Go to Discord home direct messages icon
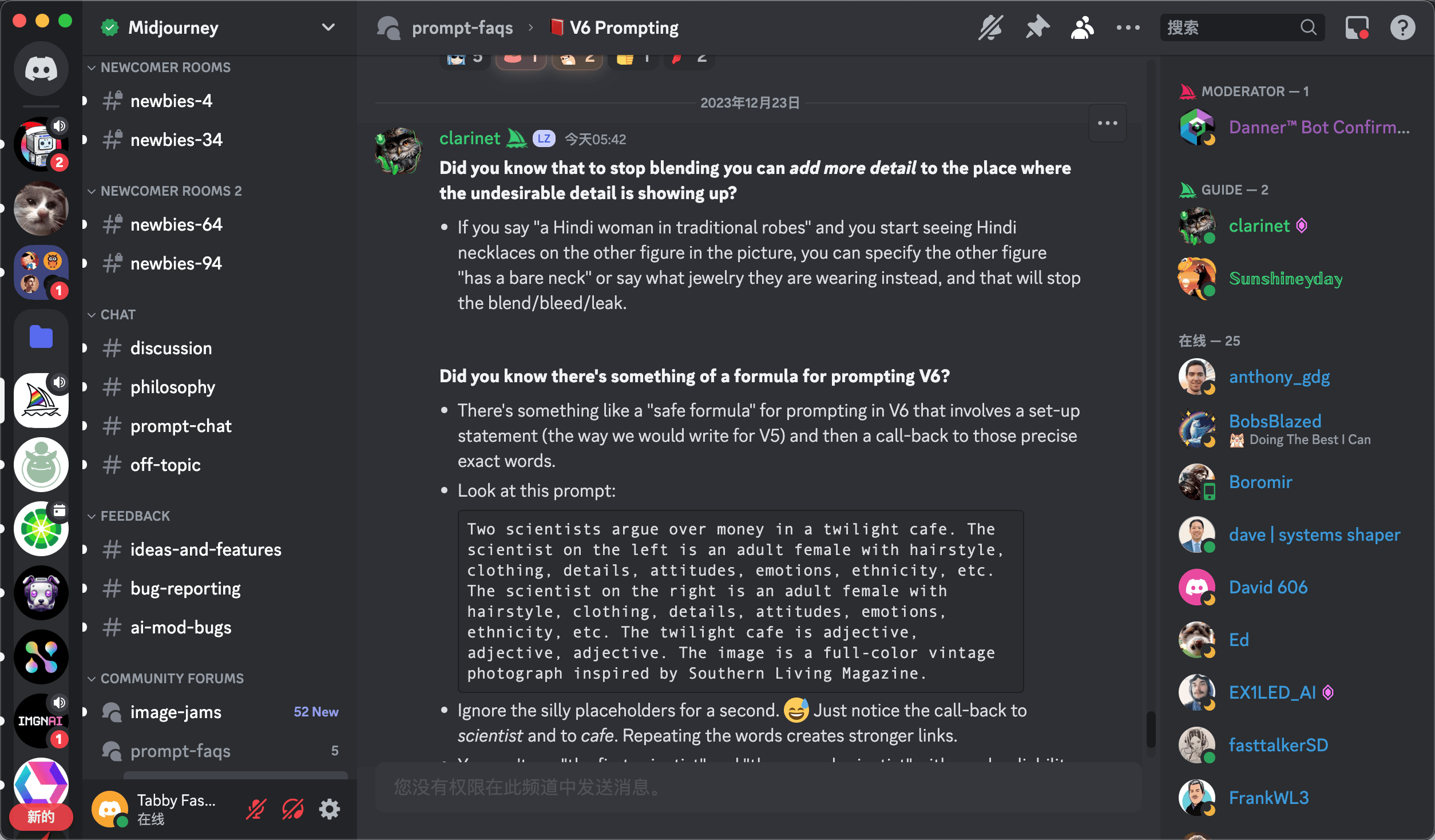The height and width of the screenshot is (840, 1435). (41, 69)
